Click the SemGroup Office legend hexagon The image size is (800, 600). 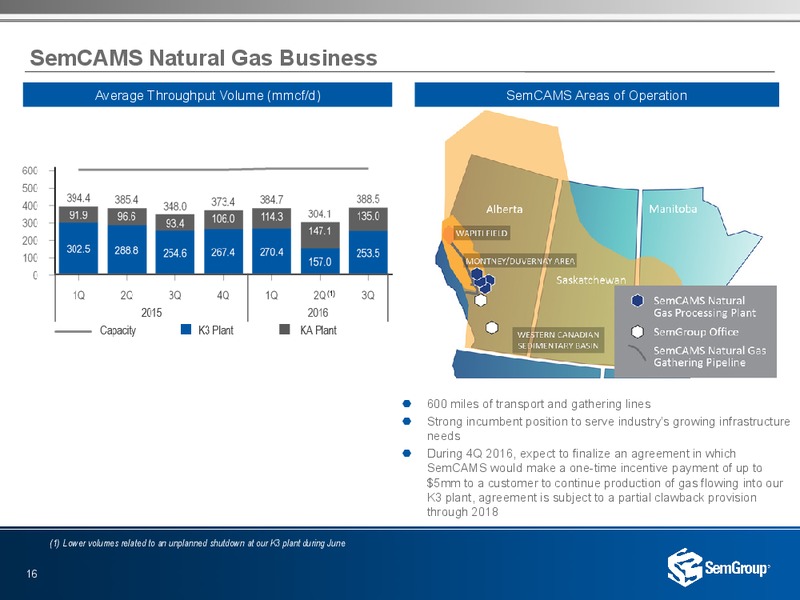pos(637,332)
